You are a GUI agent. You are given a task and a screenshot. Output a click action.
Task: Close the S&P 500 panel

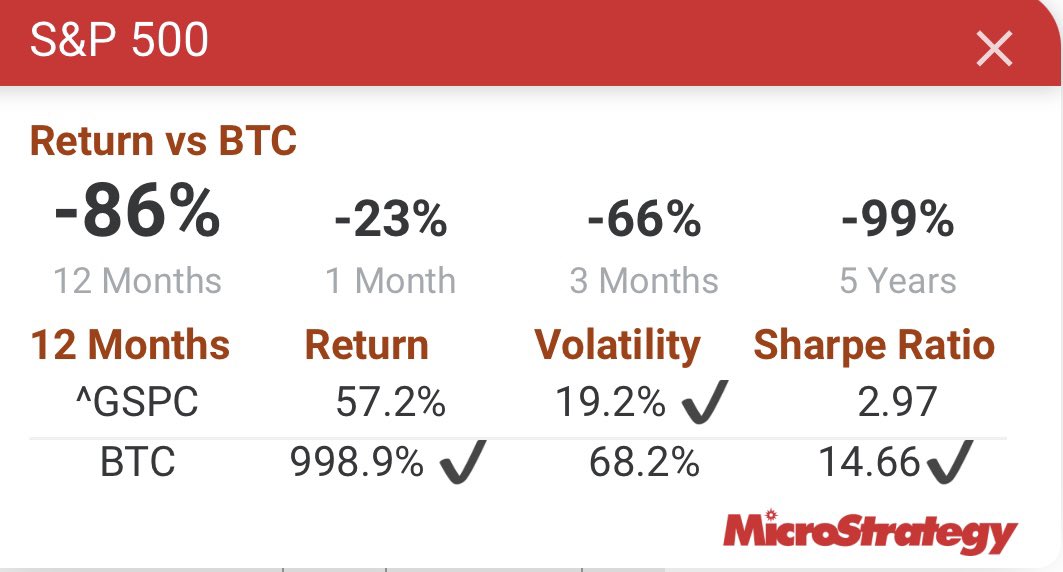coord(994,47)
